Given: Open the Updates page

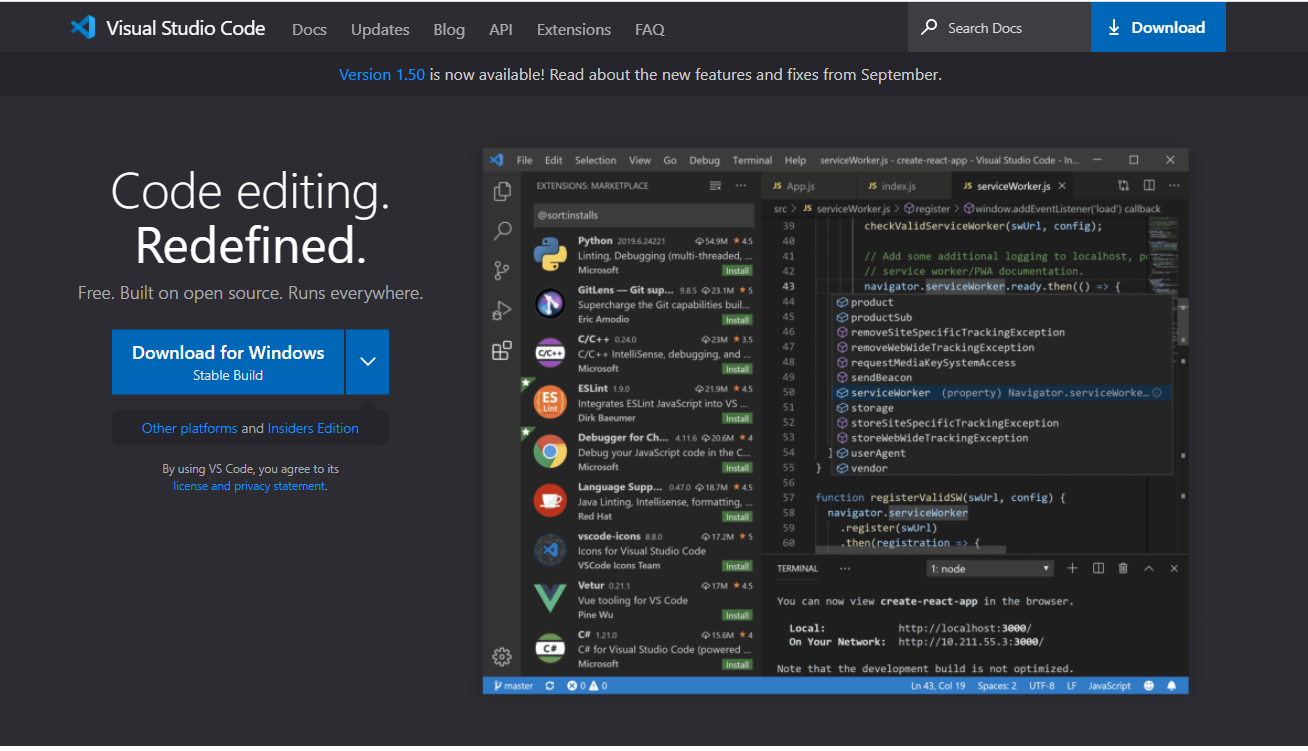Looking at the screenshot, I should coord(380,30).
